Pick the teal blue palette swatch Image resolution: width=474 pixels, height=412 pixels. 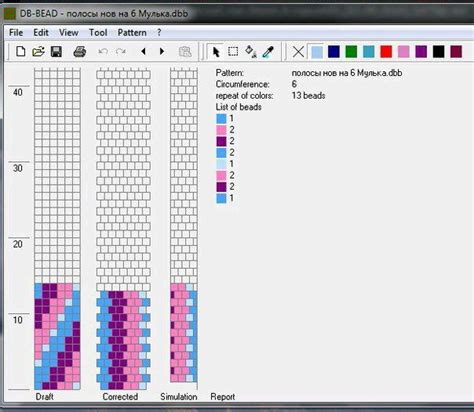click(x=369, y=52)
